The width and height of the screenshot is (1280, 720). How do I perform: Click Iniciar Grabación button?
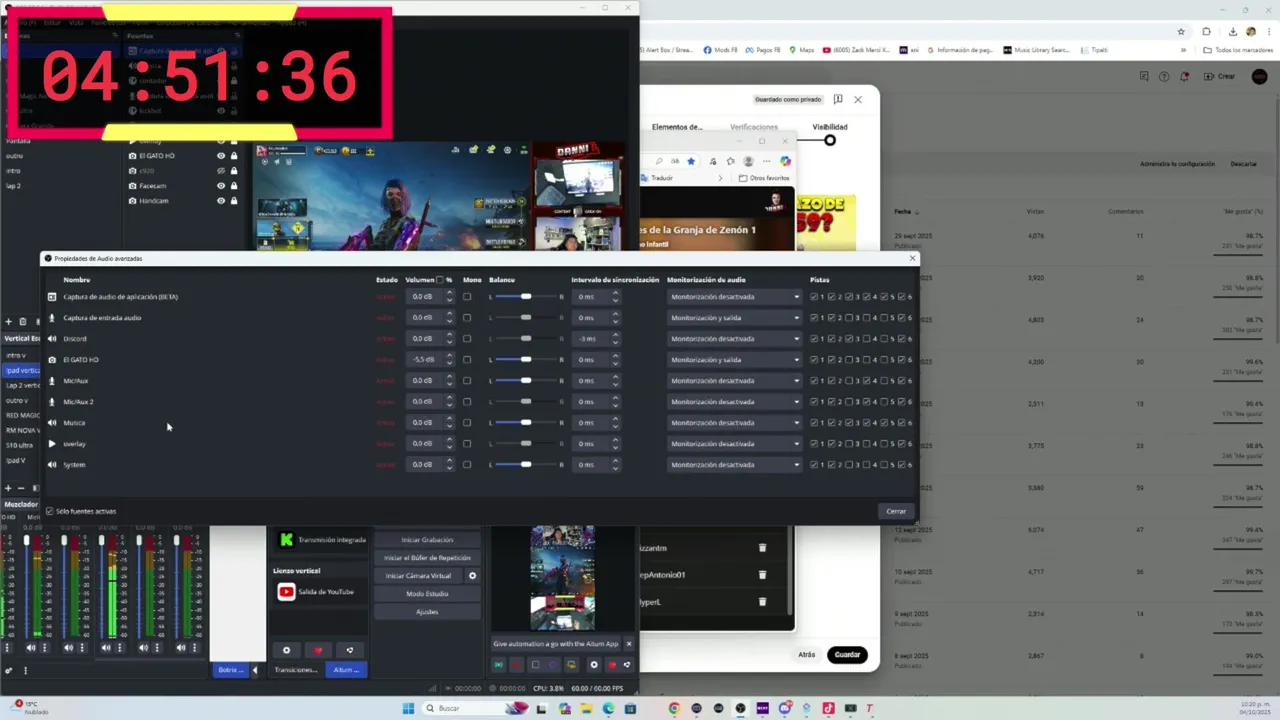(427, 540)
